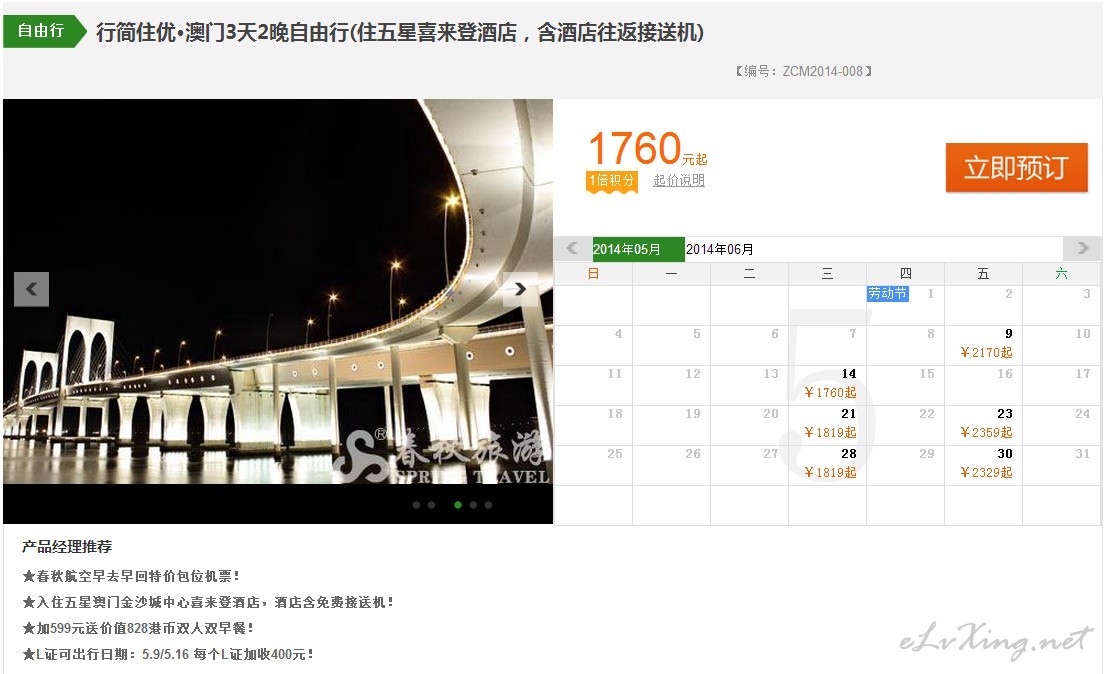Click the greyed-out date 16
1104x674 pixels.
click(x=1005, y=374)
